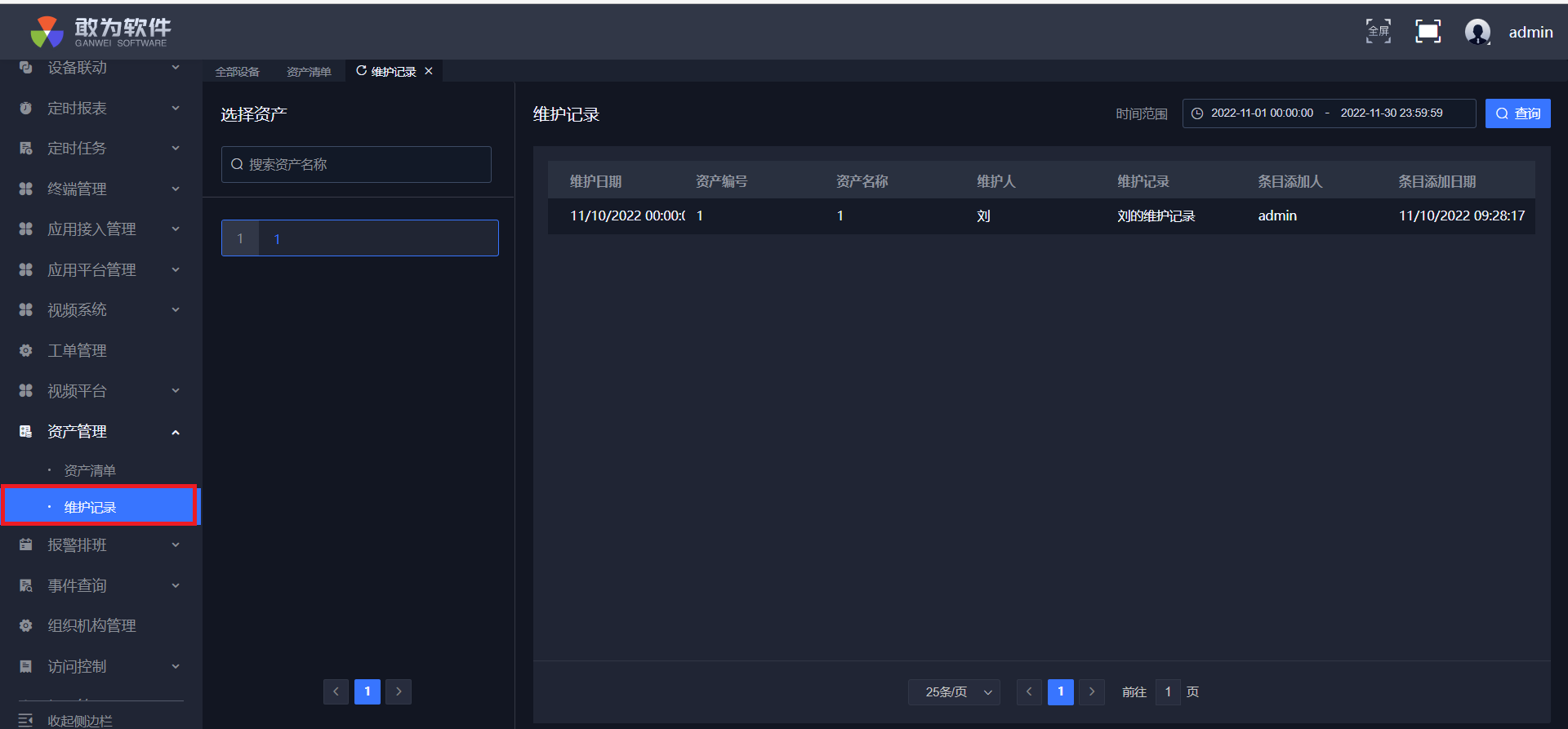The image size is (1568, 729).
Task: Expand the 应用平台管理 menu chevron
Action: coord(176,269)
